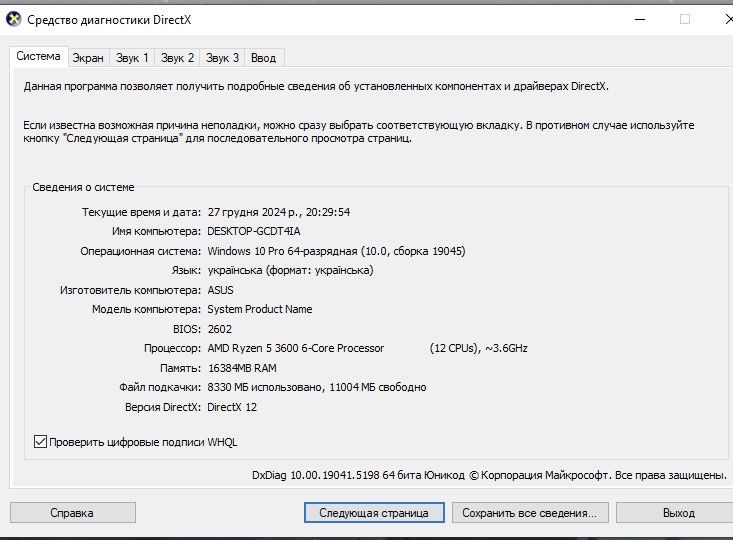Click the Файл подкачки label
Screen dimensions: 733x540
[x=160, y=388]
